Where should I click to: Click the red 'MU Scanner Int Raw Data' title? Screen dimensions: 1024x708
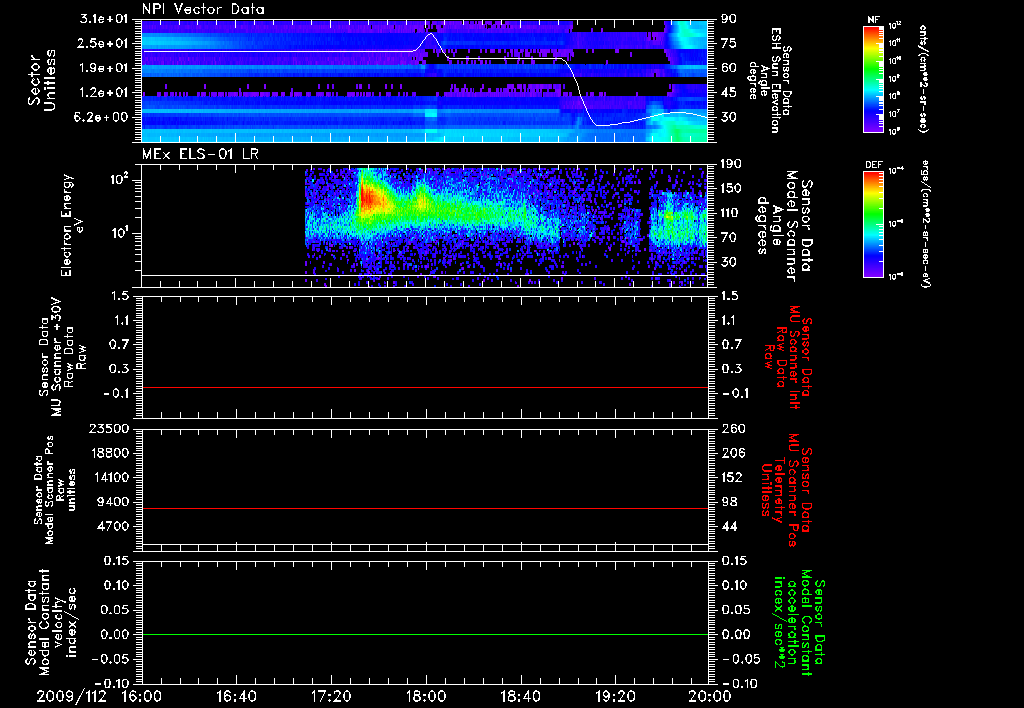[788, 357]
